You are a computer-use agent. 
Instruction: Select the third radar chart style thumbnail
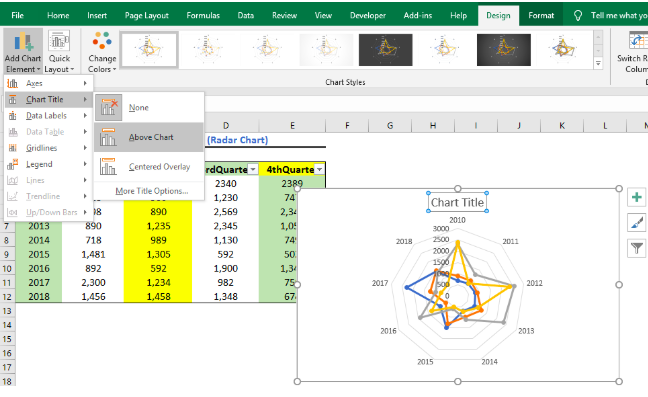click(x=267, y=50)
